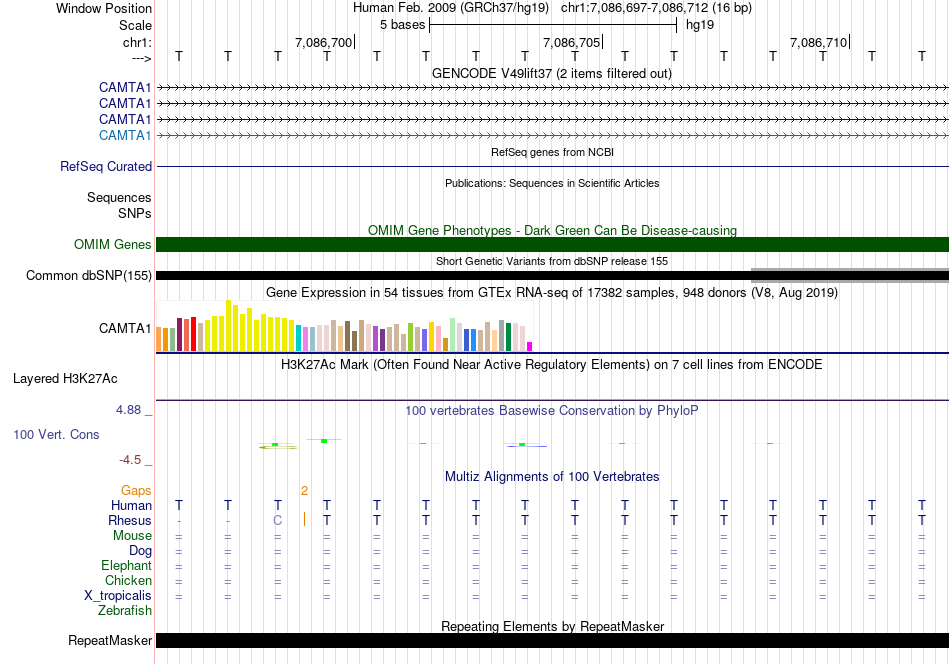This screenshot has width=950, height=664.
Task: Click the SNPs publications label
Action: [135, 213]
